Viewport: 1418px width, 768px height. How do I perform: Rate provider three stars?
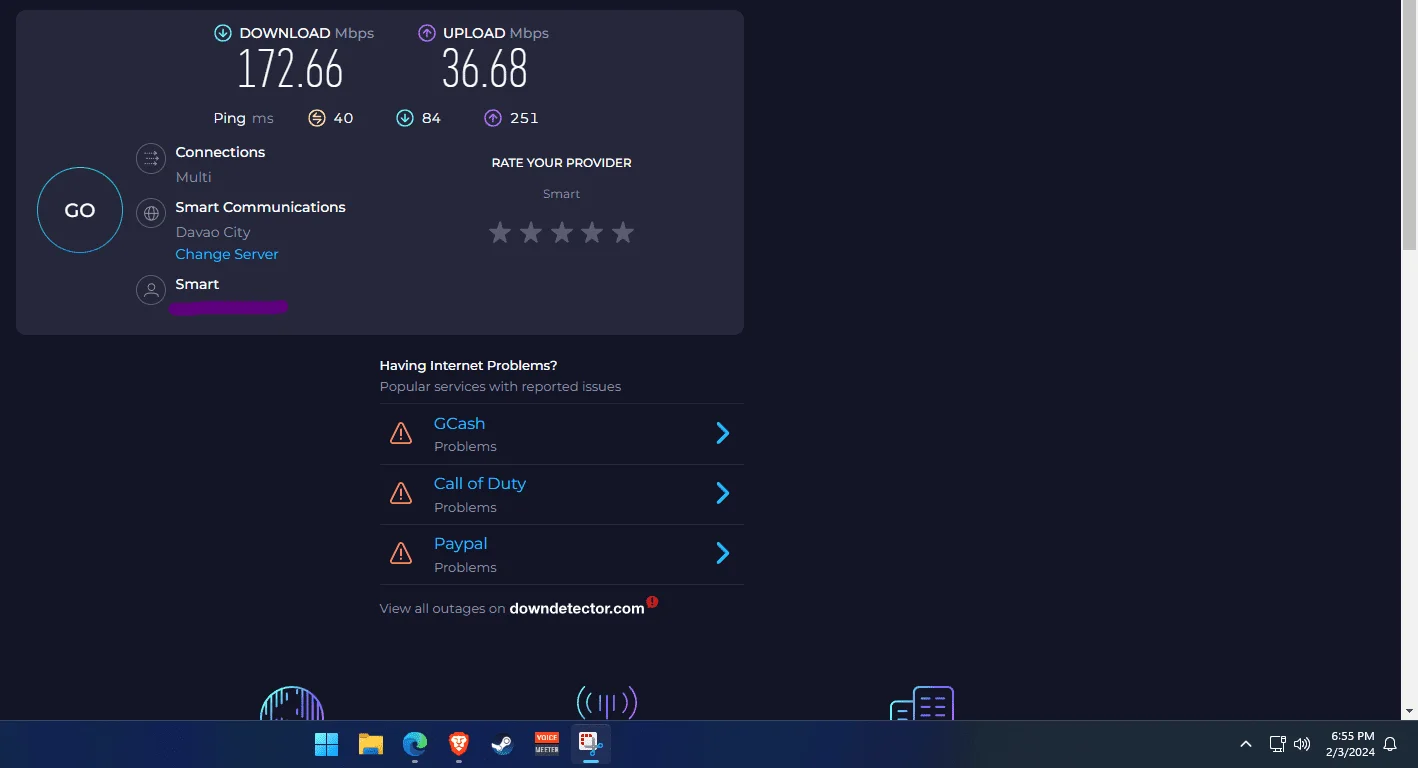(562, 233)
